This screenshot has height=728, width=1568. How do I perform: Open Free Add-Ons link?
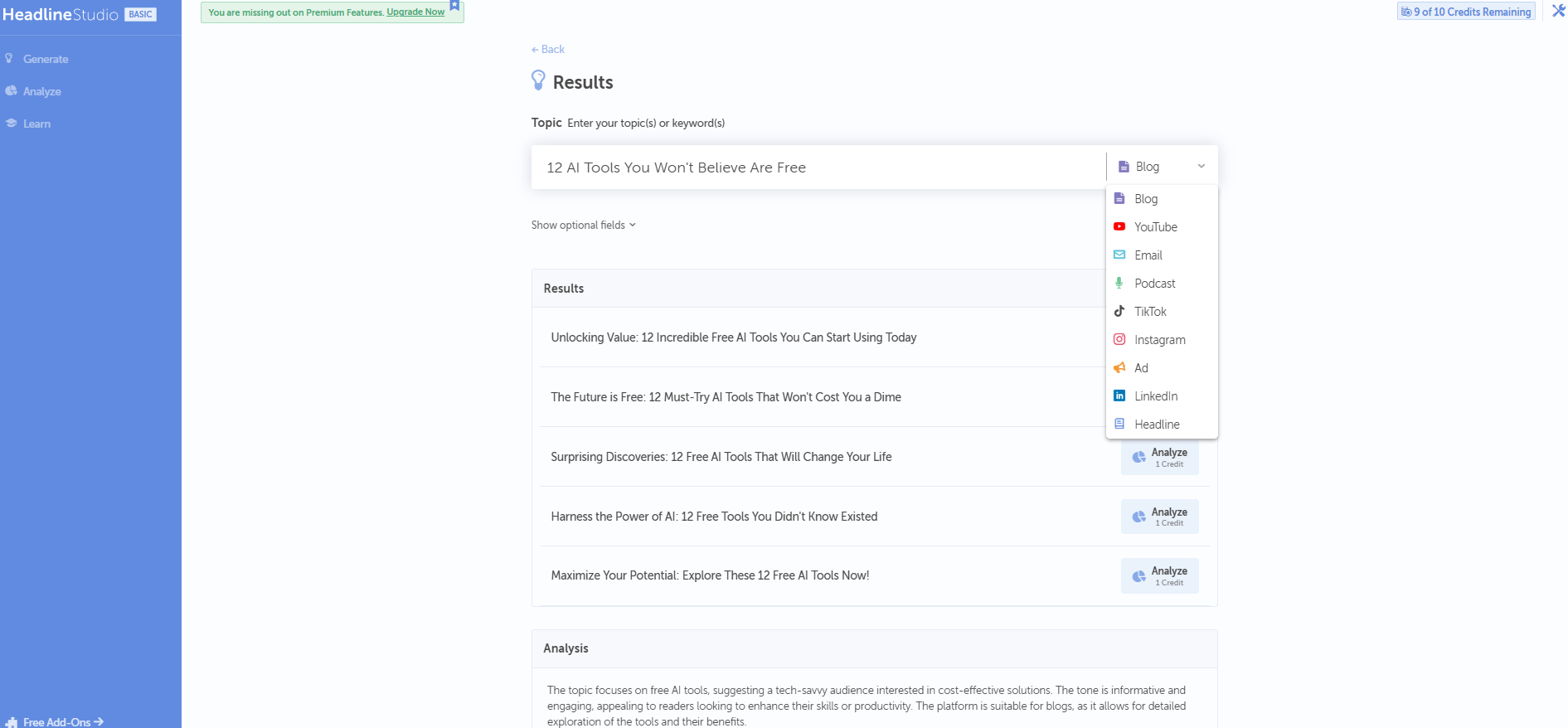click(x=63, y=722)
